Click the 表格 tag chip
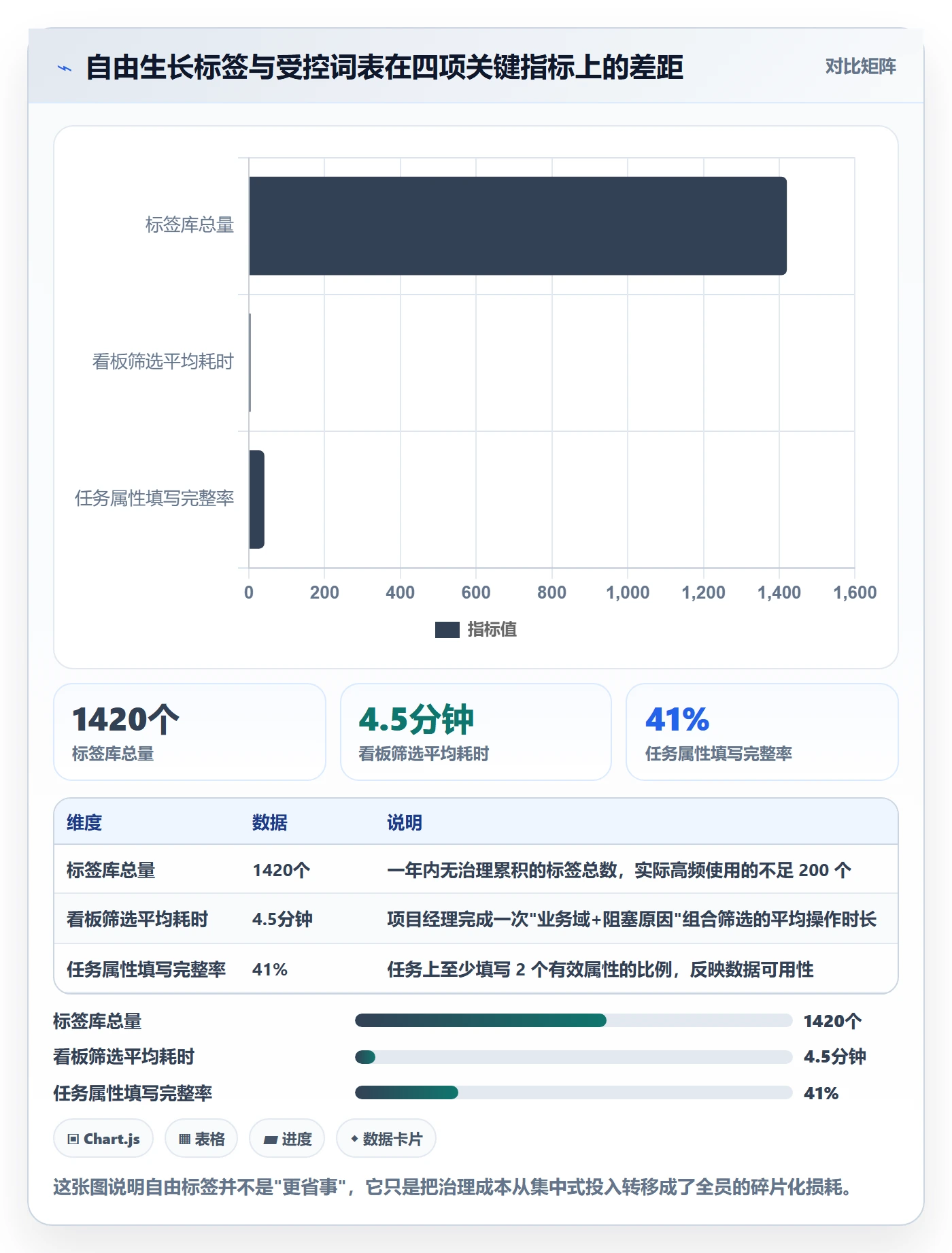 pyautogui.click(x=201, y=1139)
